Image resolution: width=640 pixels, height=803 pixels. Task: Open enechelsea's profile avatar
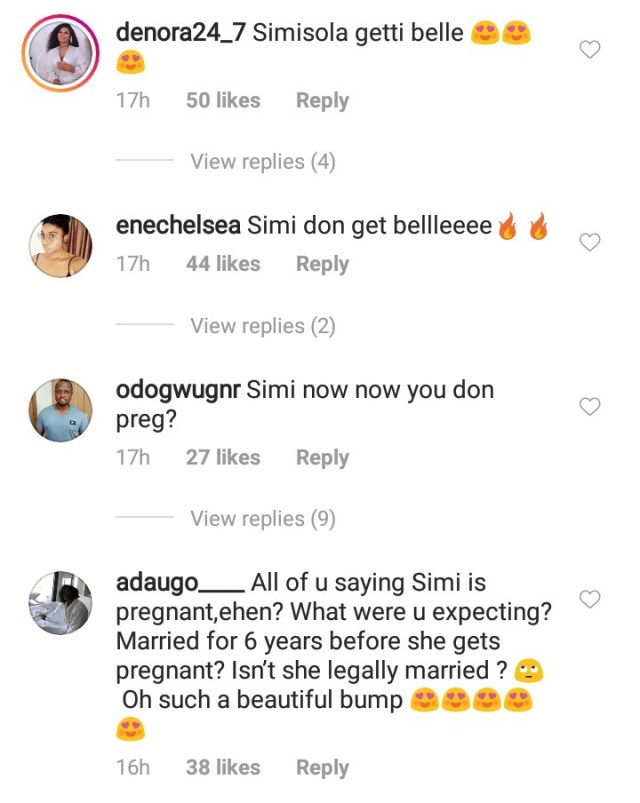(x=60, y=246)
